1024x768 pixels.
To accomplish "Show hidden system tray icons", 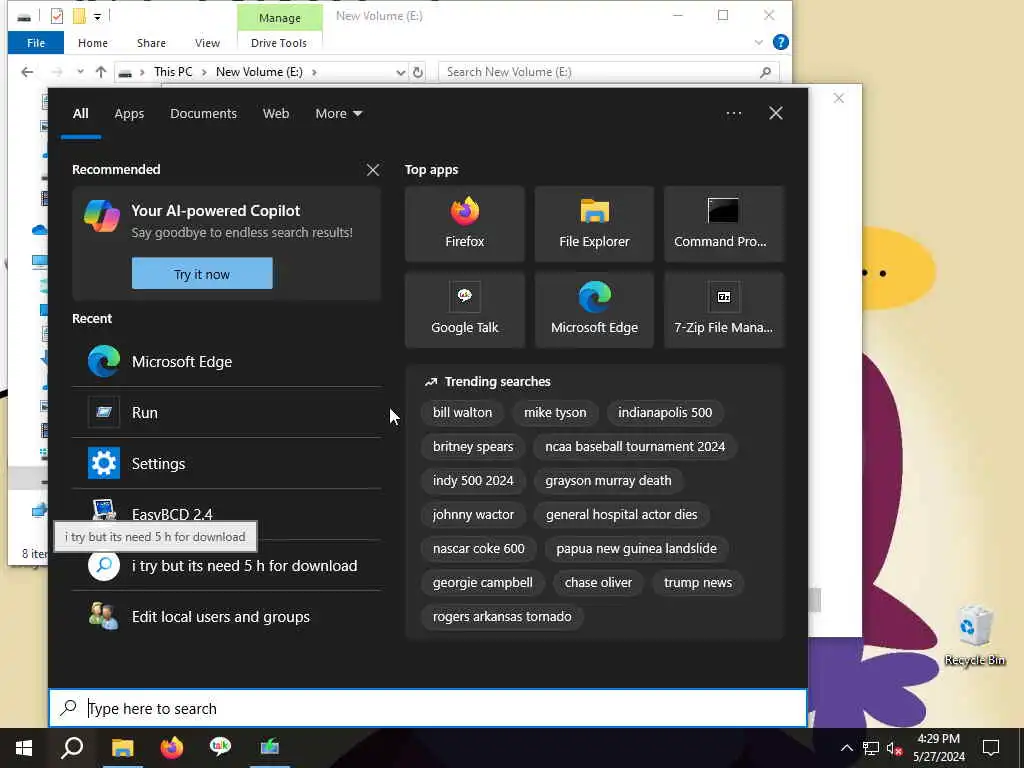I will pyautogui.click(x=846, y=748).
